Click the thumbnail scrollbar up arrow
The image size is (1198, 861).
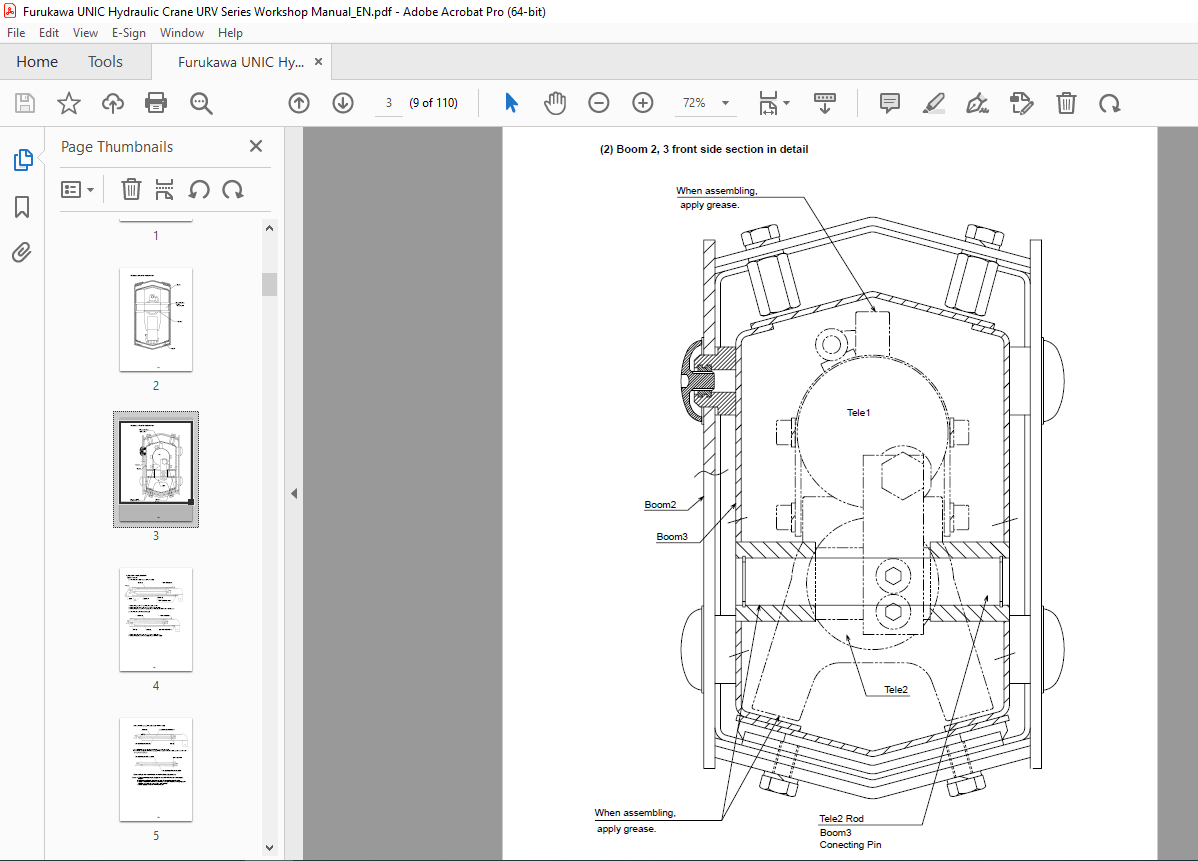tap(269, 228)
